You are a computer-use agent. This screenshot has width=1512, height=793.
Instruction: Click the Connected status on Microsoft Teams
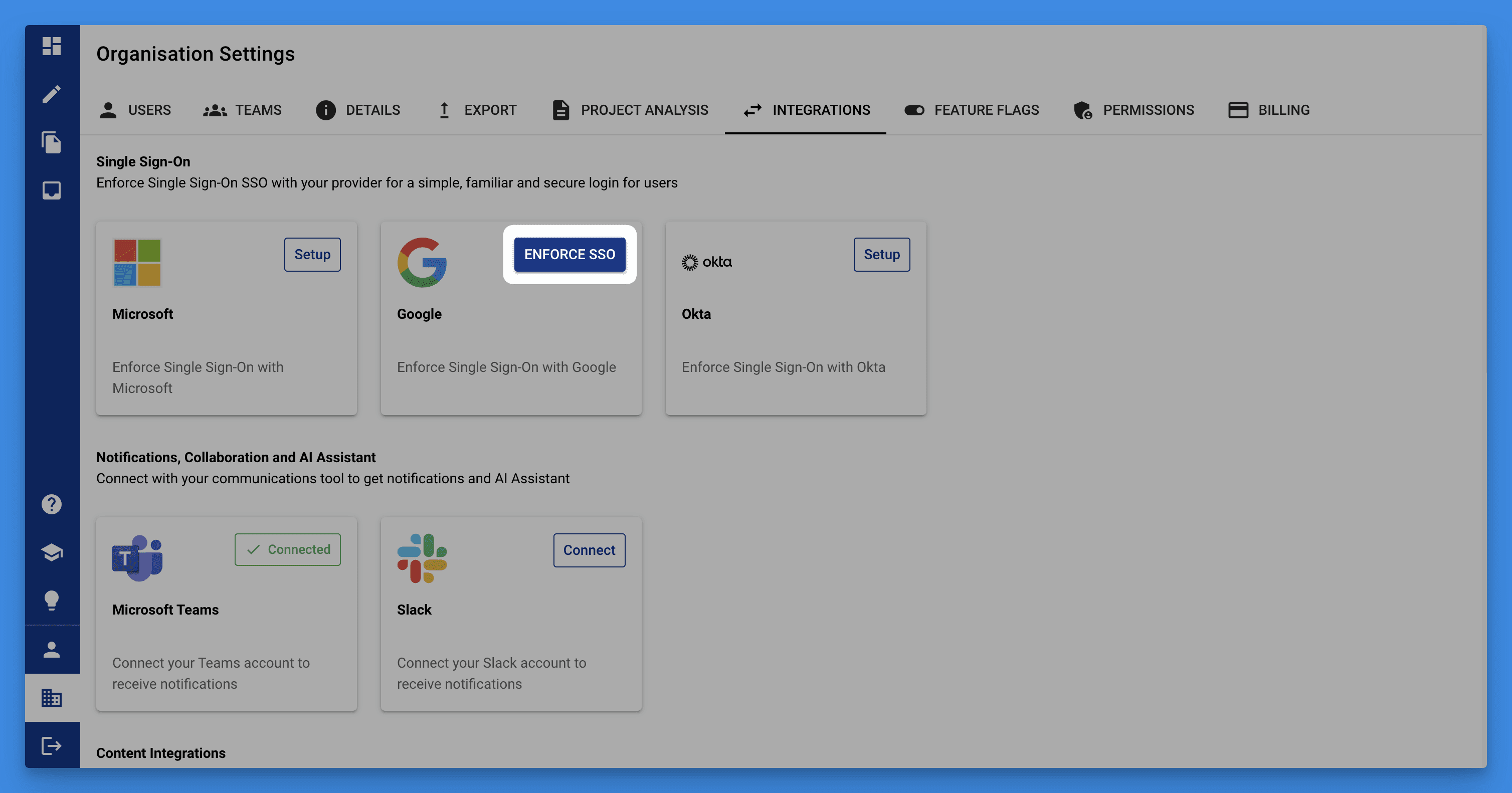point(288,549)
